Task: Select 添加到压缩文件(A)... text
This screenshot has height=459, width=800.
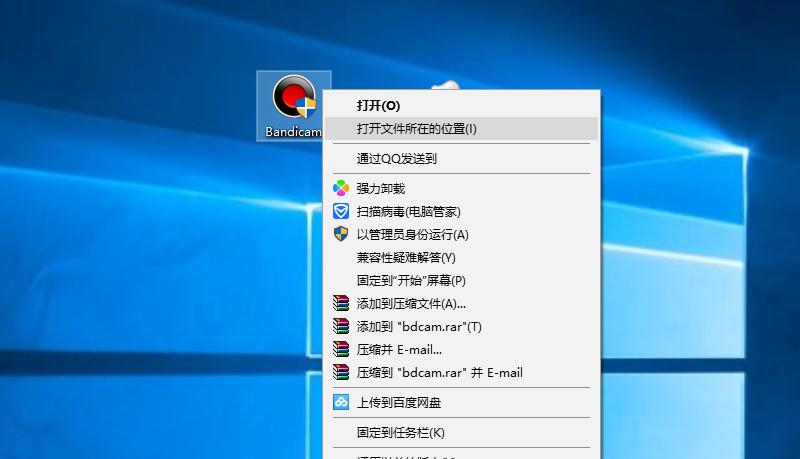Action: [x=411, y=304]
